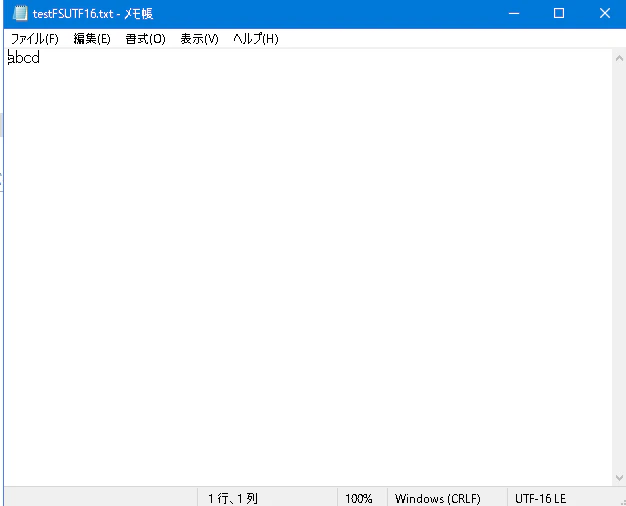
Task: Minimize the メモ帳 window
Action: 514,14
